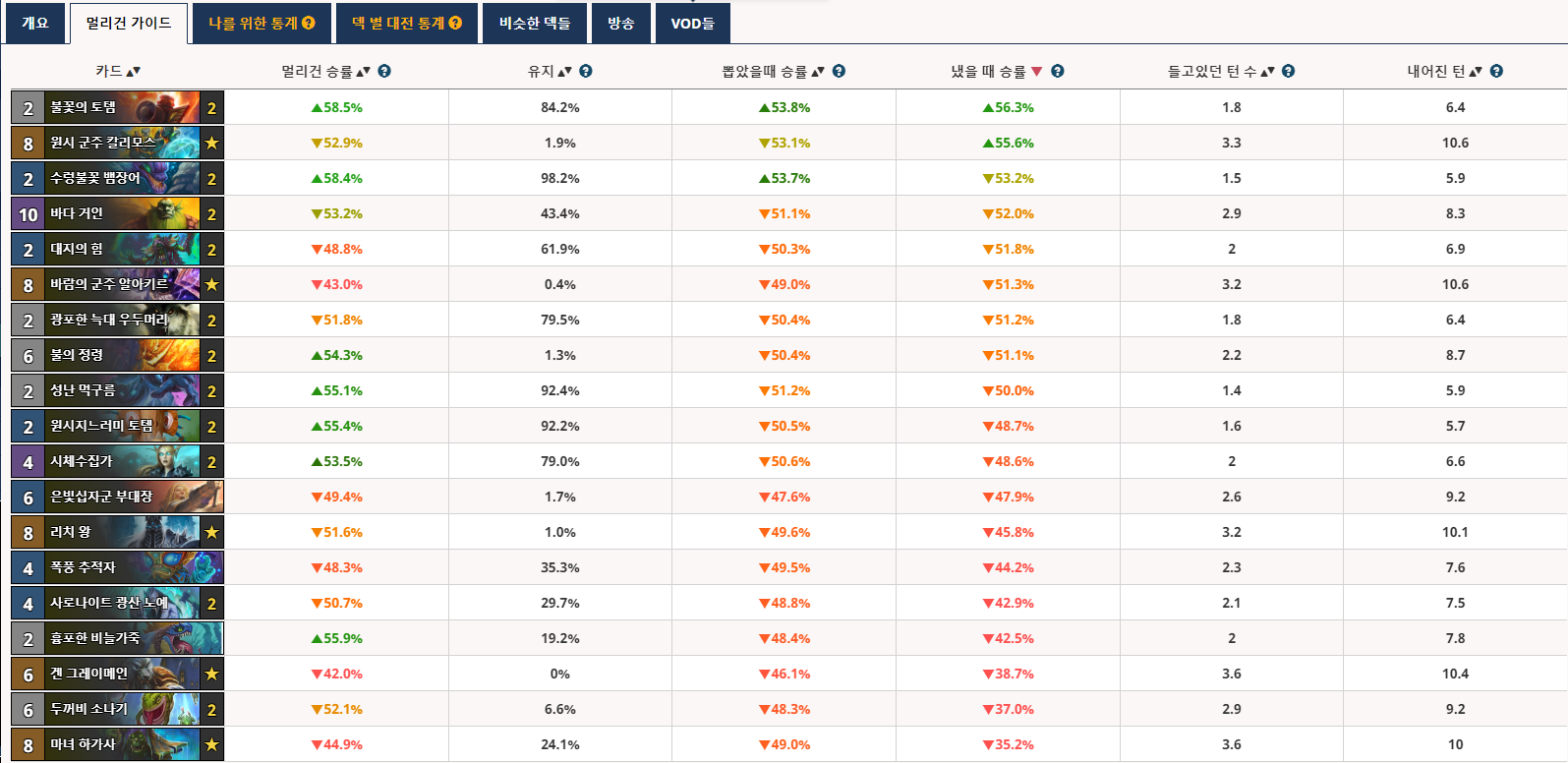1568x763 pixels.
Task: Sort by 유지 using its arrows
Action: (x=564, y=71)
